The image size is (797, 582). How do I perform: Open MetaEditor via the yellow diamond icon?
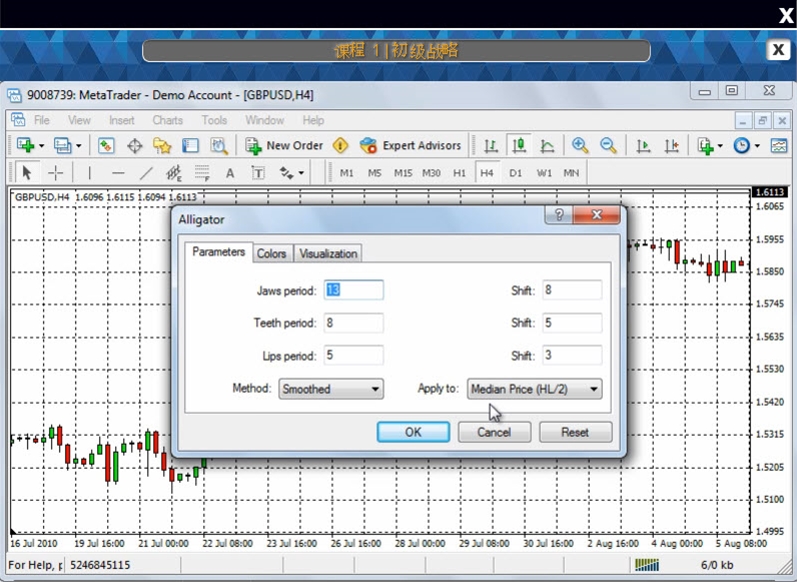(x=340, y=145)
